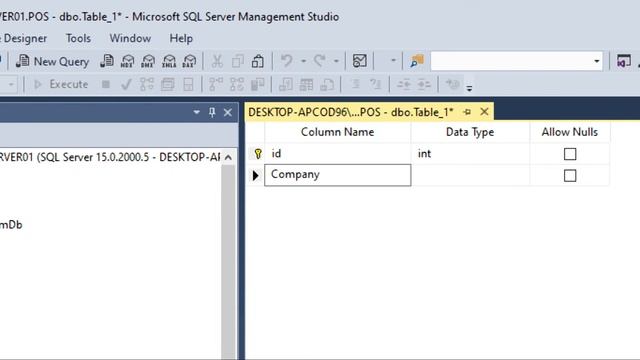Image resolution: width=640 pixels, height=360 pixels.
Task: Click the icon right of search combo box
Action: coord(624,61)
